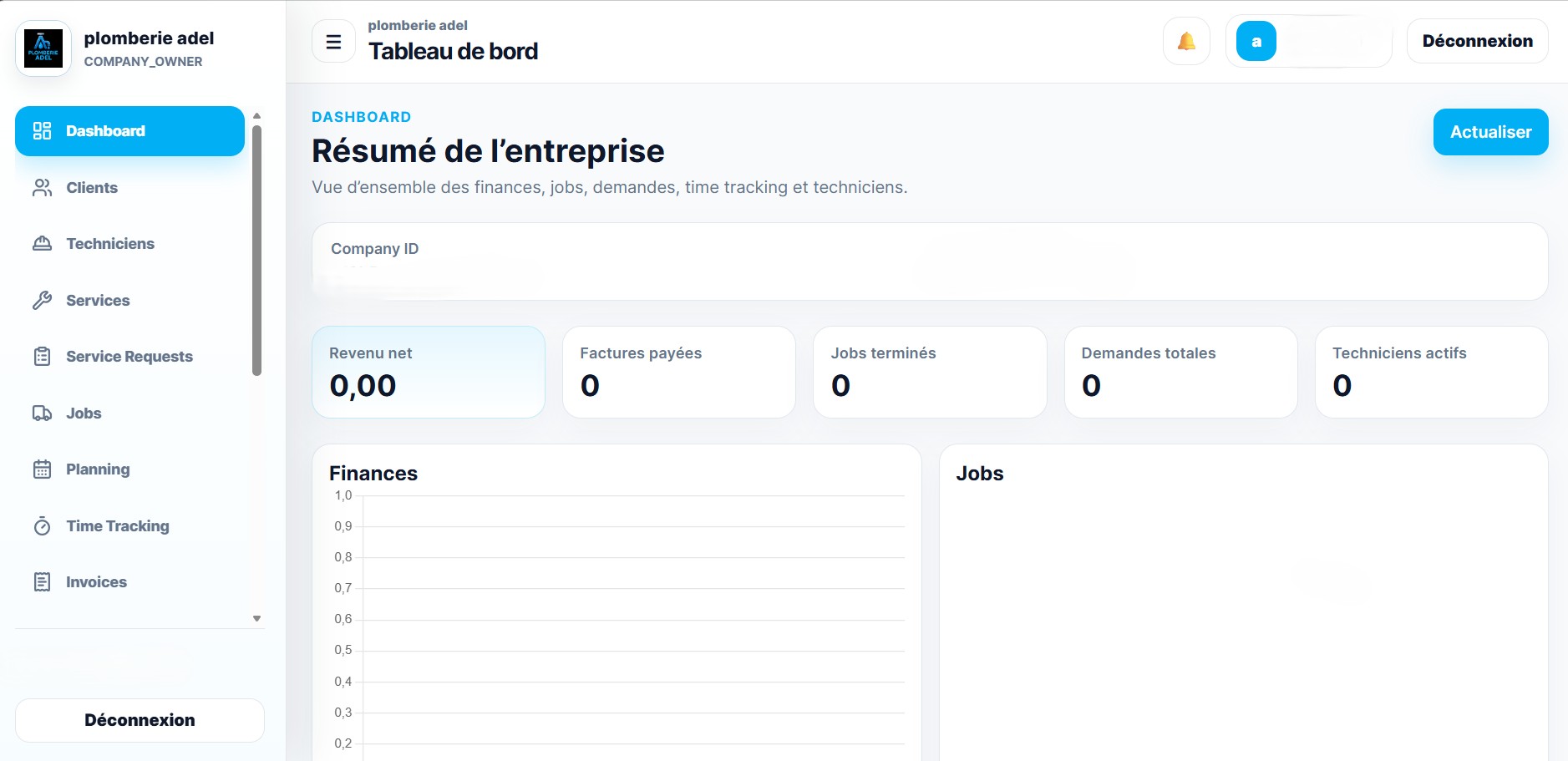This screenshot has height=761, width=1568.
Task: Click the Clients people icon
Action: [x=42, y=188]
